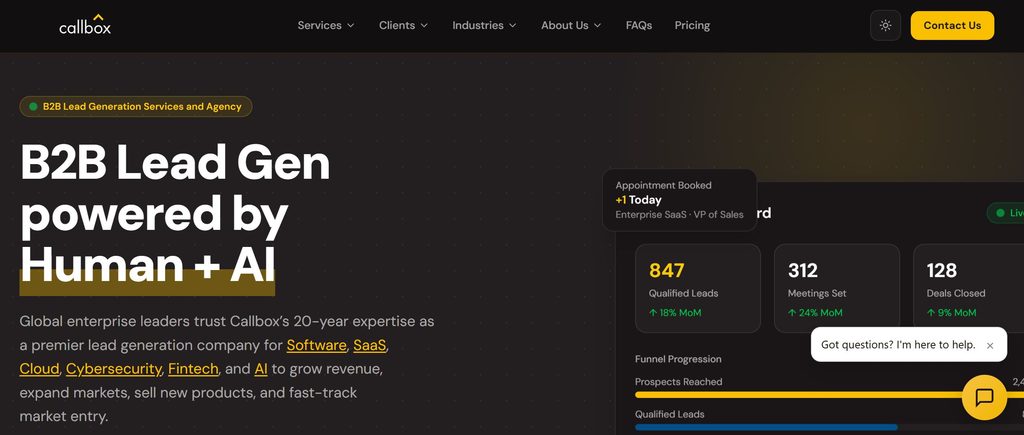1024x435 pixels.
Task: Expand the Clients dropdown menu
Action: point(404,25)
